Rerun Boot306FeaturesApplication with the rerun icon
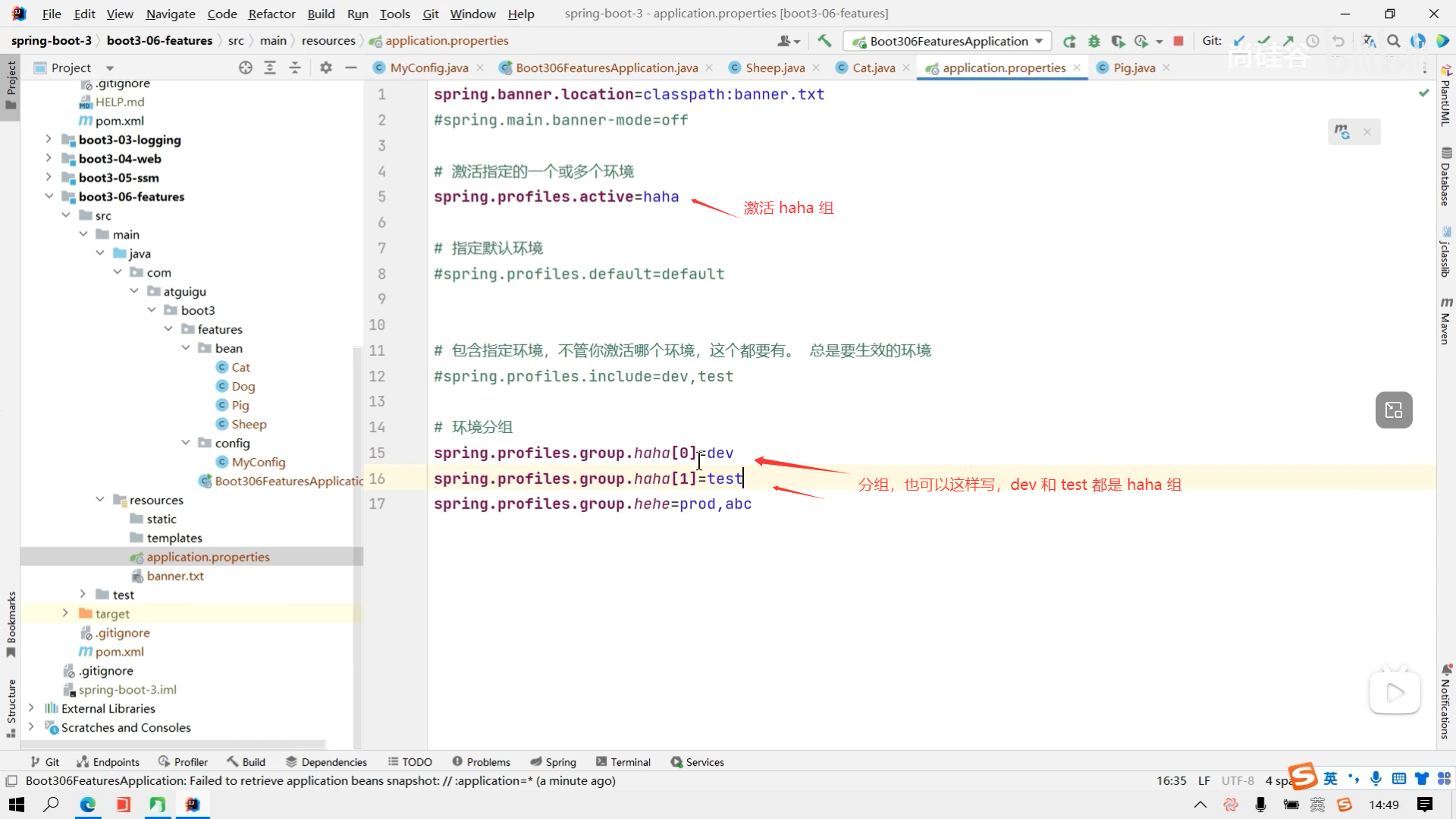1456x819 pixels. coord(1069,41)
